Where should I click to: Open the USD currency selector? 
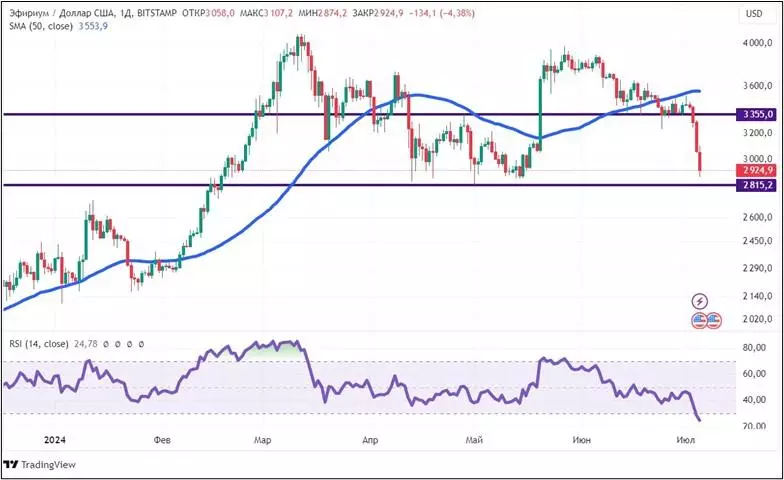coord(753,13)
